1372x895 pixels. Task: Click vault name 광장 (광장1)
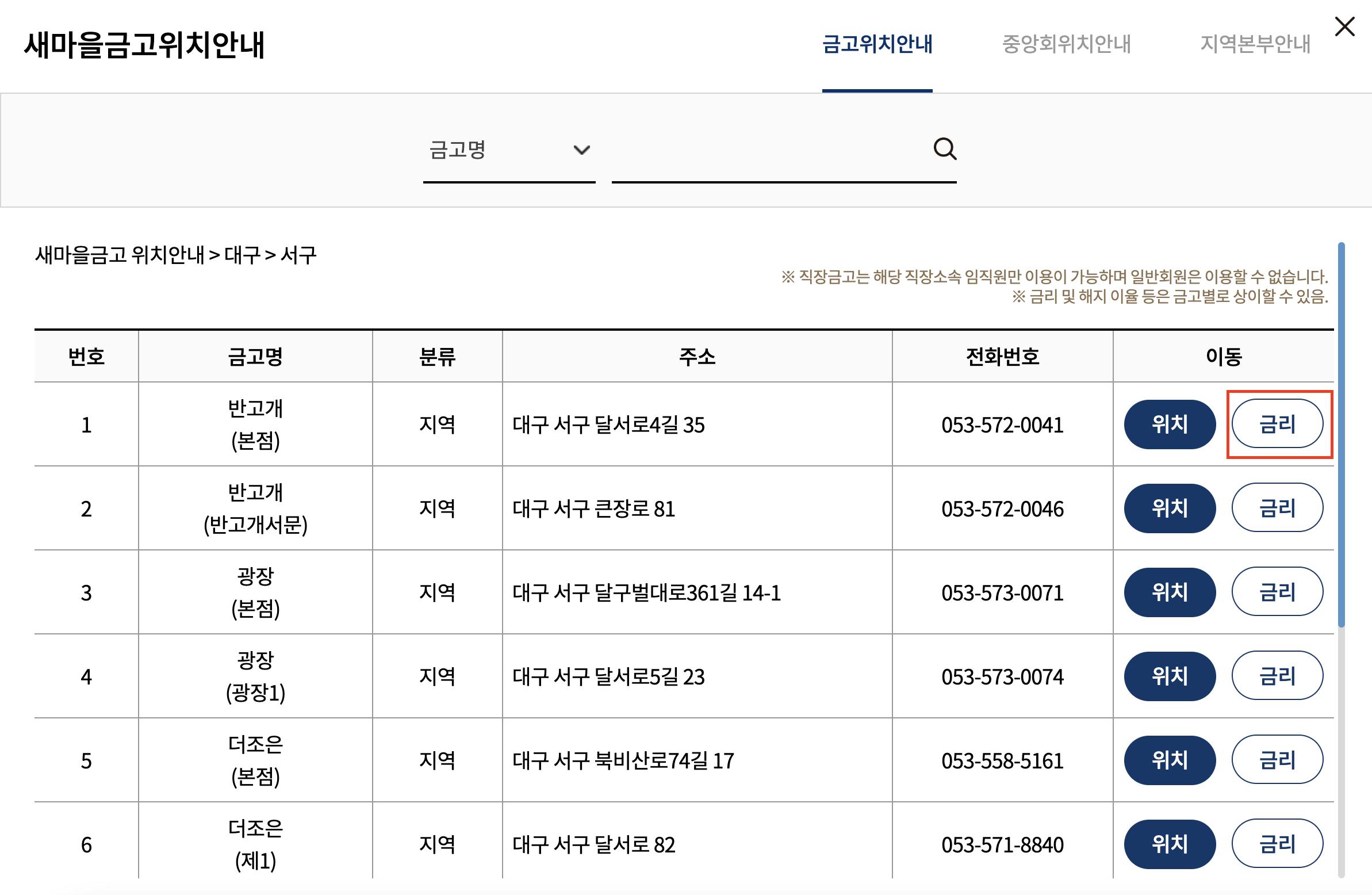tap(255, 676)
